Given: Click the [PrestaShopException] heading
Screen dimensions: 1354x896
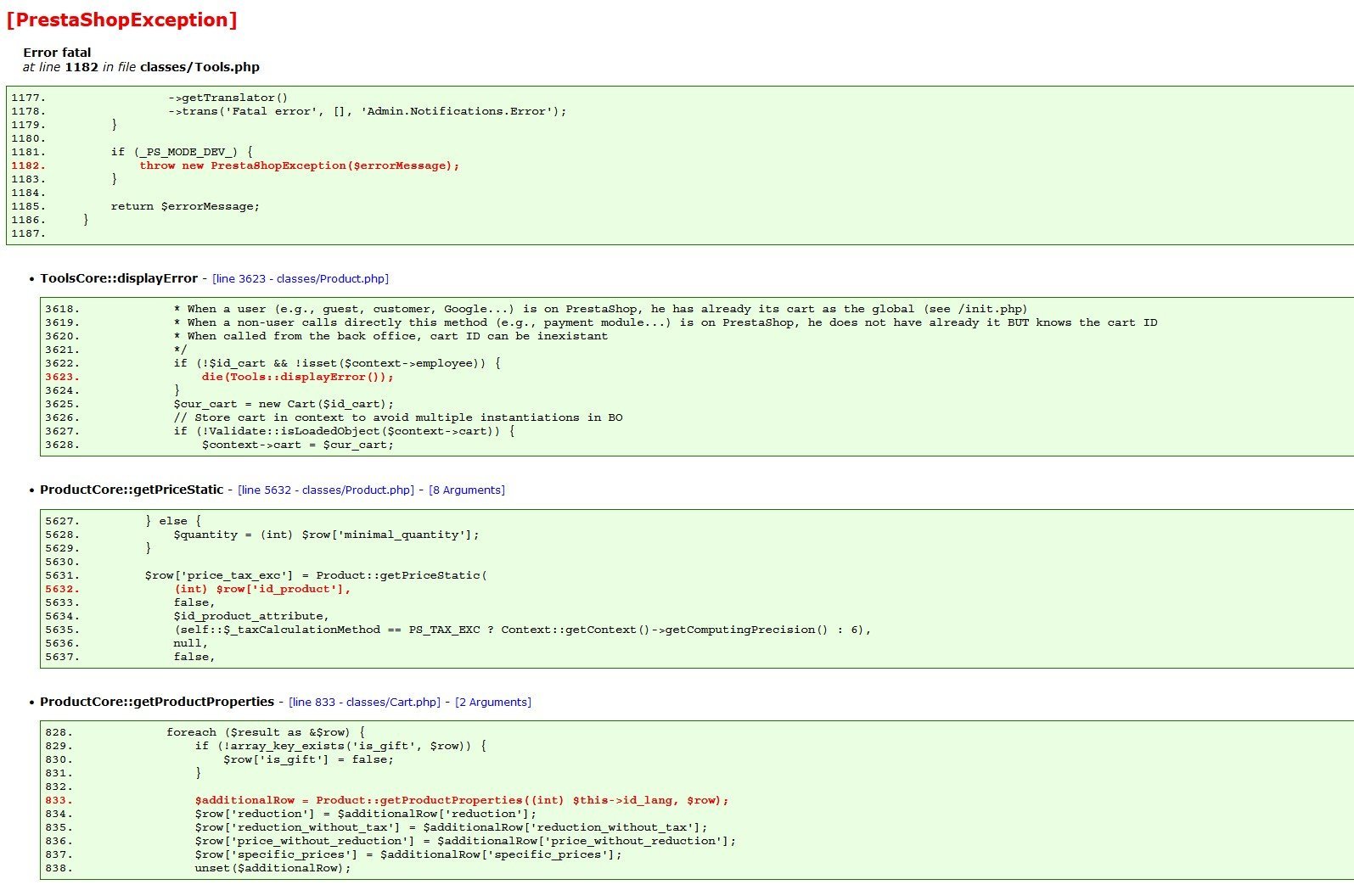Looking at the screenshot, I should pyautogui.click(x=121, y=20).
